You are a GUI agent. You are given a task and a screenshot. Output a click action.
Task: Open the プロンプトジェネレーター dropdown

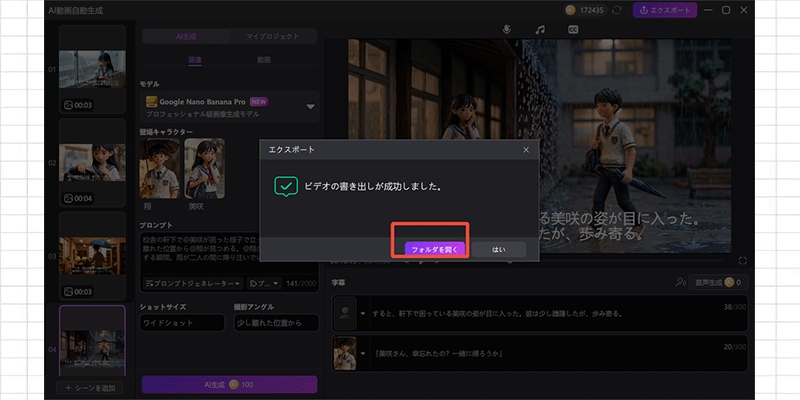click(193, 283)
